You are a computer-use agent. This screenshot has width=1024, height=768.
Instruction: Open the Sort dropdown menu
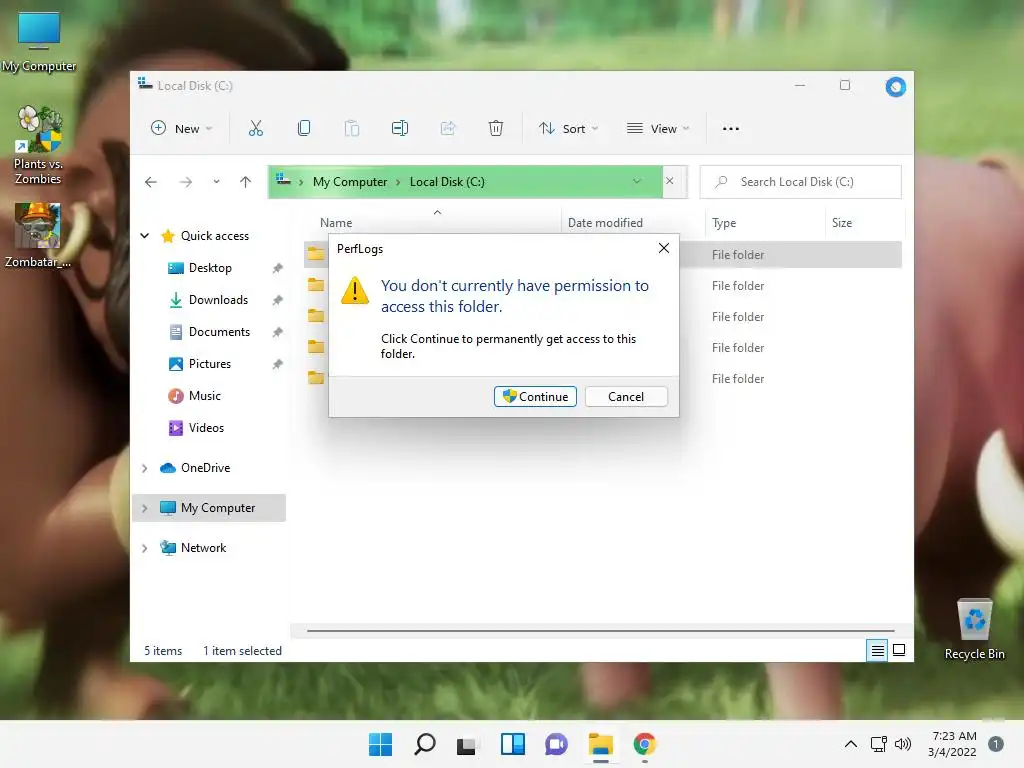click(x=568, y=129)
